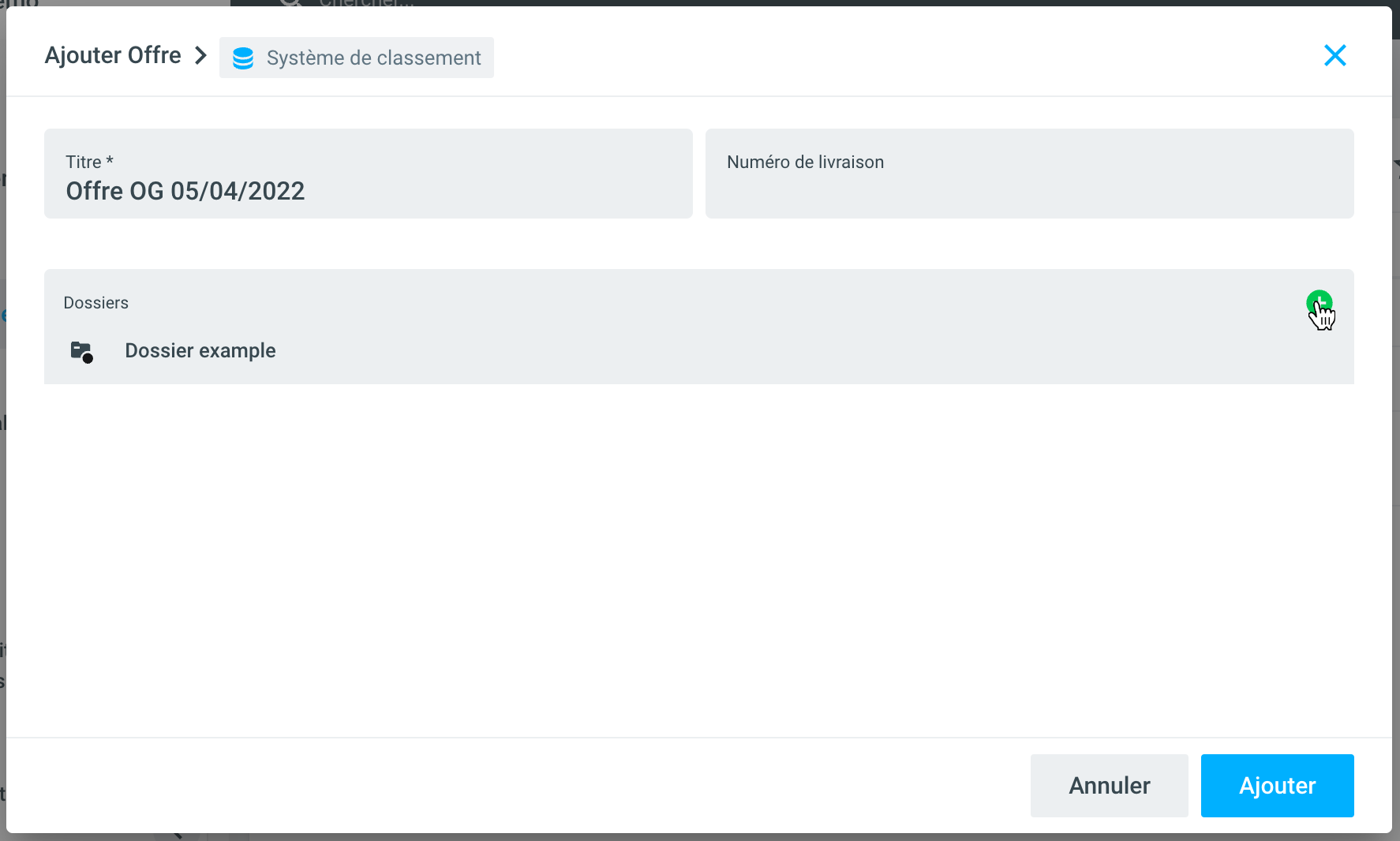Click the Numéro de livraison label

pyautogui.click(x=805, y=162)
